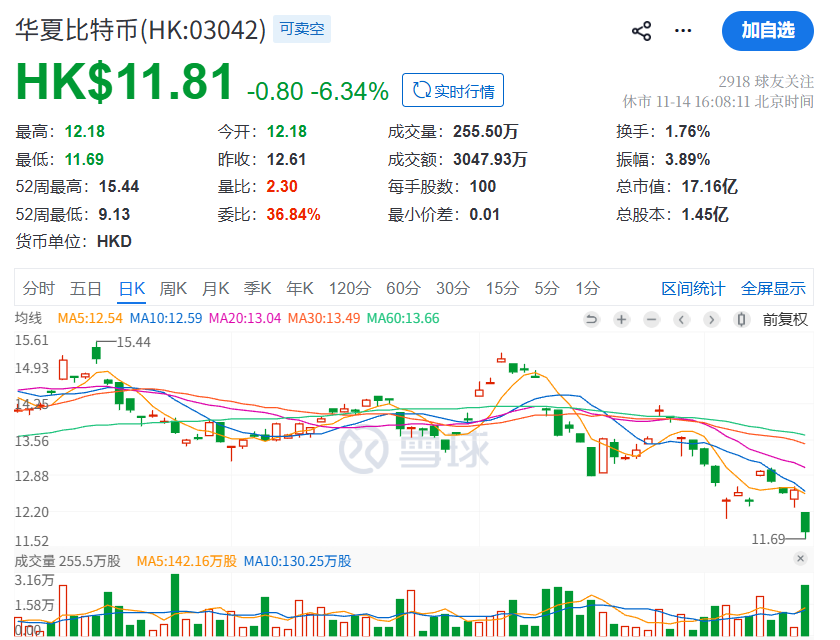
Task: Click the MA30:13.49 indicator label
Action: click(324, 318)
